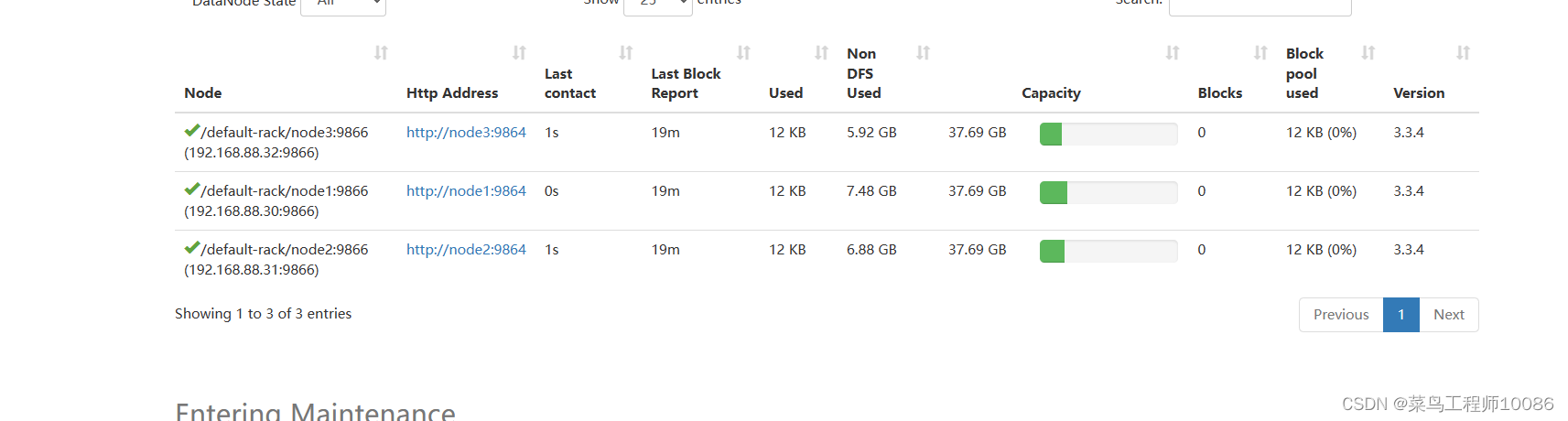
Task: Click the Http Address sort arrows
Action: click(519, 53)
